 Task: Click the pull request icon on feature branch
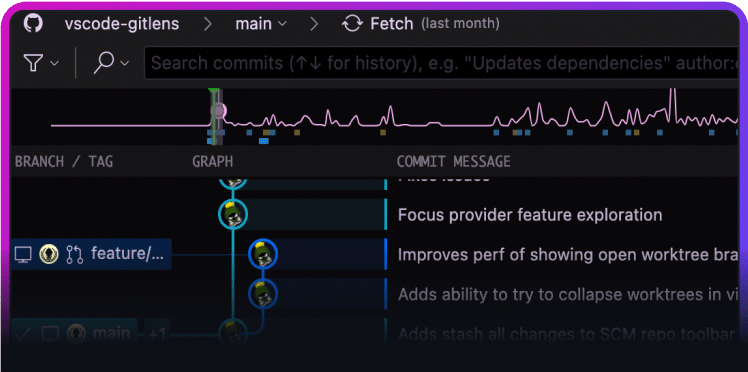tap(75, 254)
